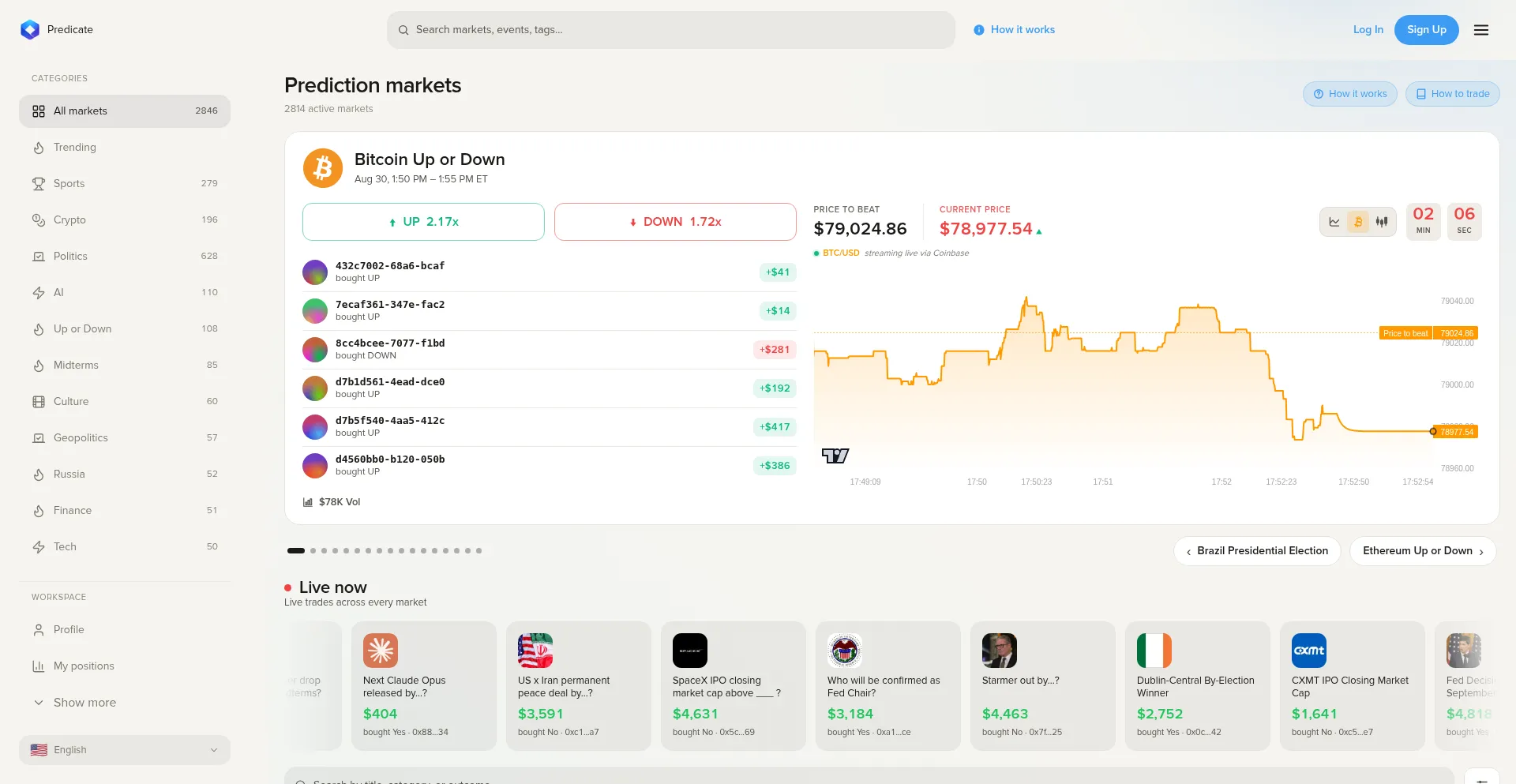Viewport: 1516px width, 784px height.
Task: Click the +$281 trade amount badge
Action: 775,350
